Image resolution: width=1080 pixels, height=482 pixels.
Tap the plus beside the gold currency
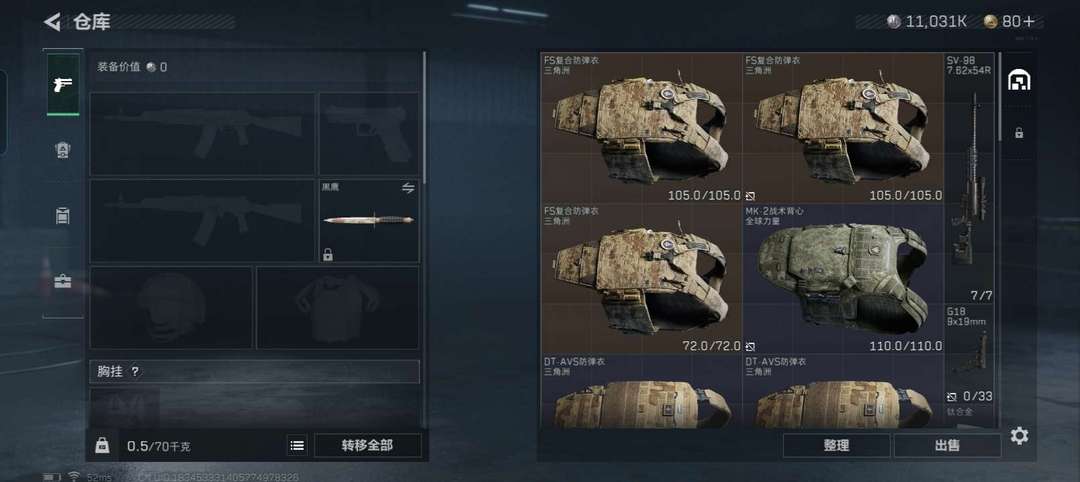[x=1028, y=22]
